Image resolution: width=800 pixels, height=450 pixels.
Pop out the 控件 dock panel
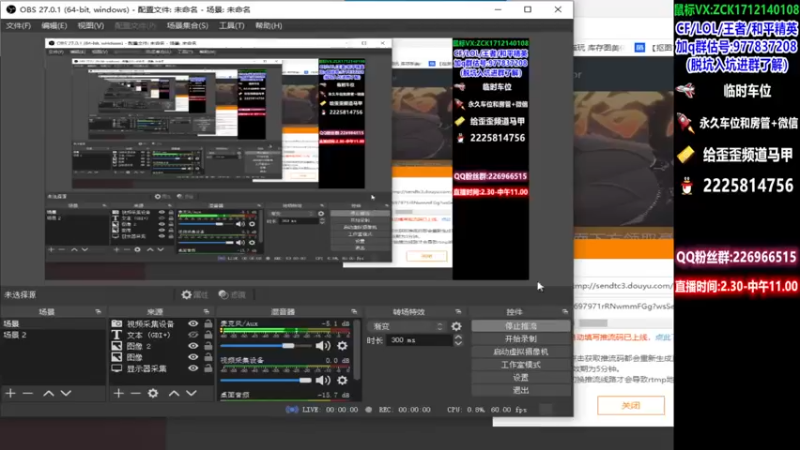[x=565, y=312]
